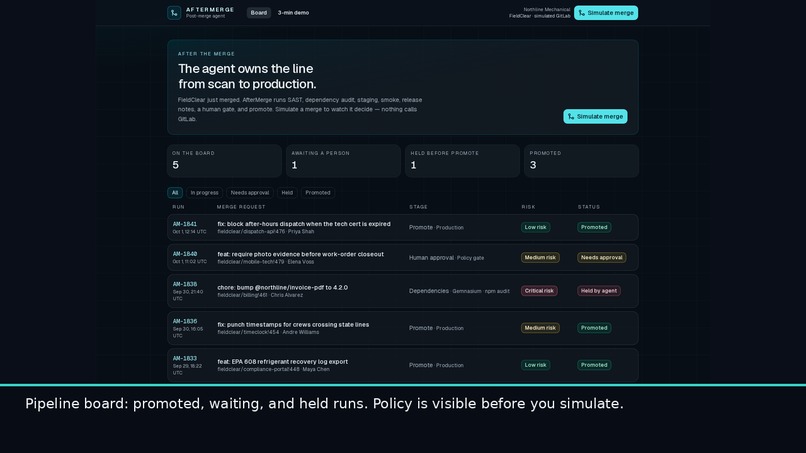Open the punch timestamps merge request row

click(403, 328)
